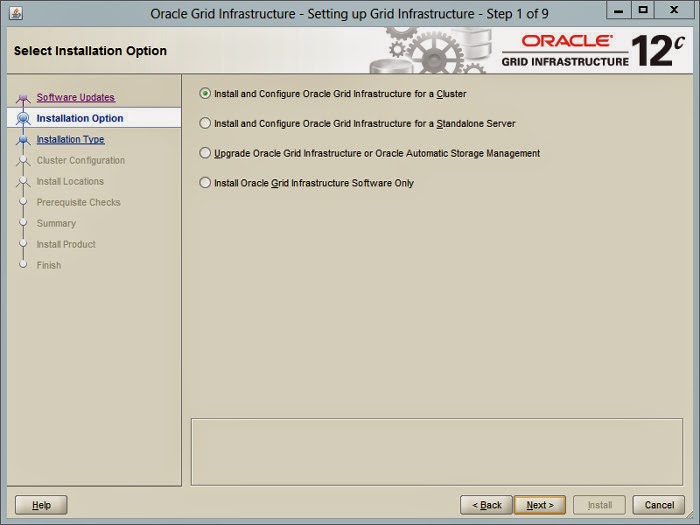Click the Software Updates step marker icon
Image resolution: width=700 pixels, height=525 pixels.
coord(23,97)
